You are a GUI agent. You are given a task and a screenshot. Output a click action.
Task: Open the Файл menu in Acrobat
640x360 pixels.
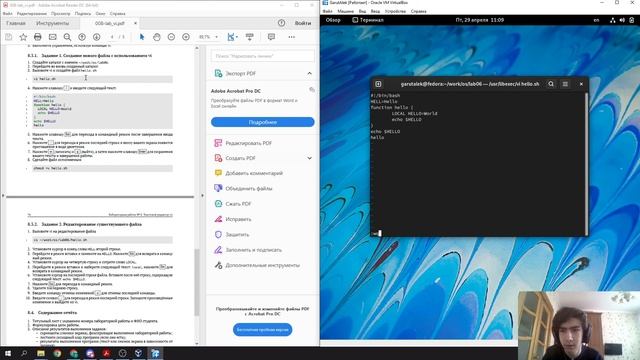point(7,13)
